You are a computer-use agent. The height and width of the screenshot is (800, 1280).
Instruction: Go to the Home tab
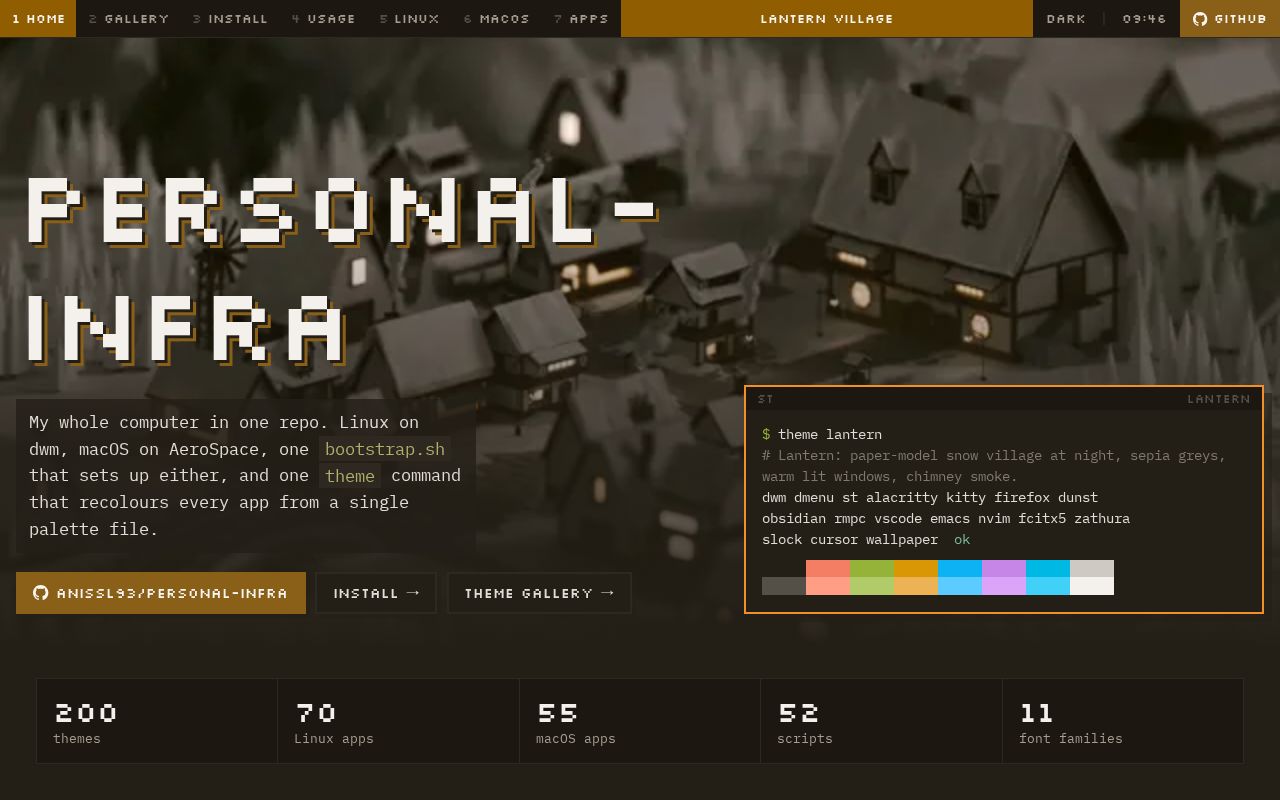(38, 18)
